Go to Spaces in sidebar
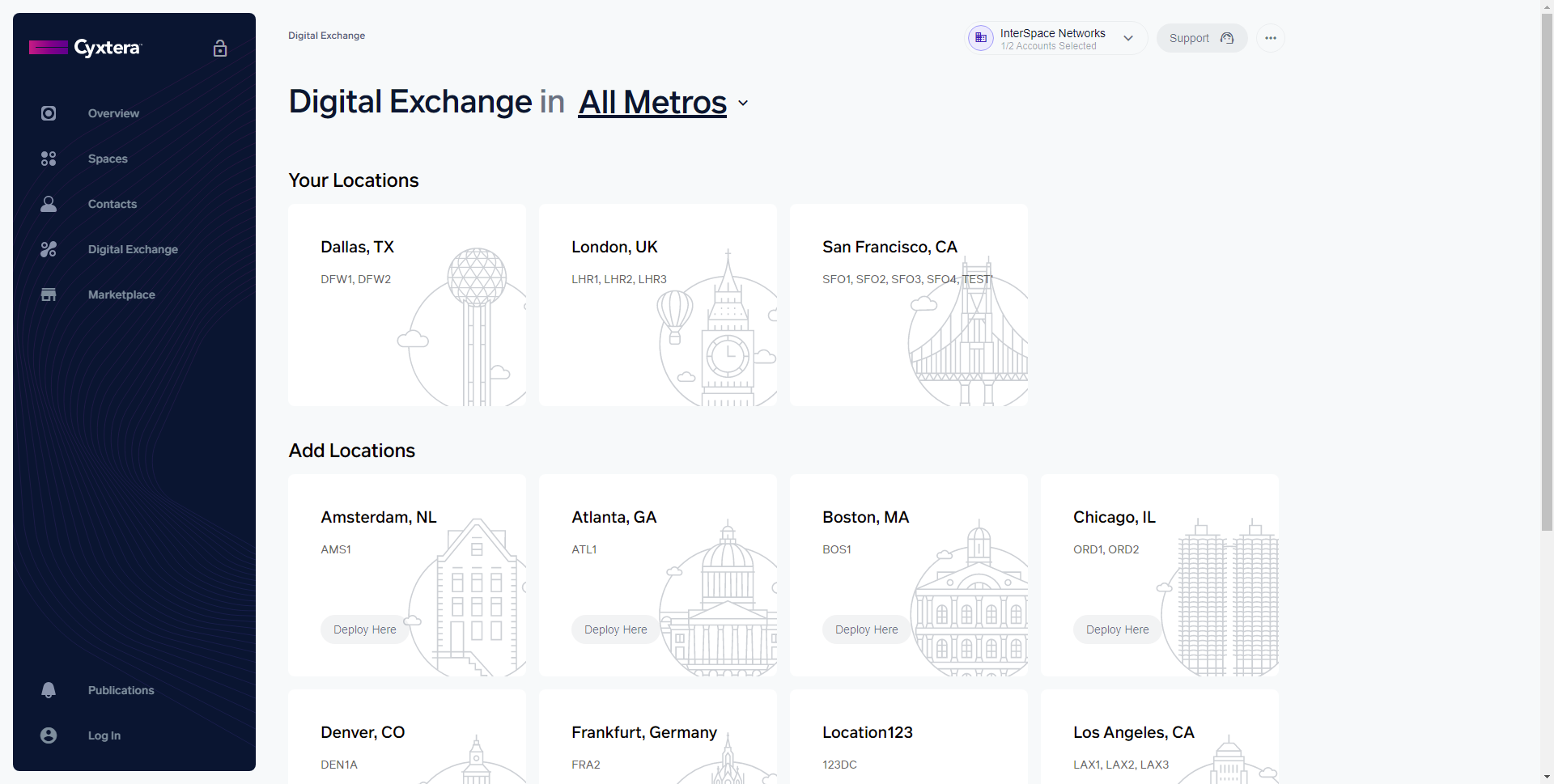The height and width of the screenshot is (784, 1554). tap(108, 159)
